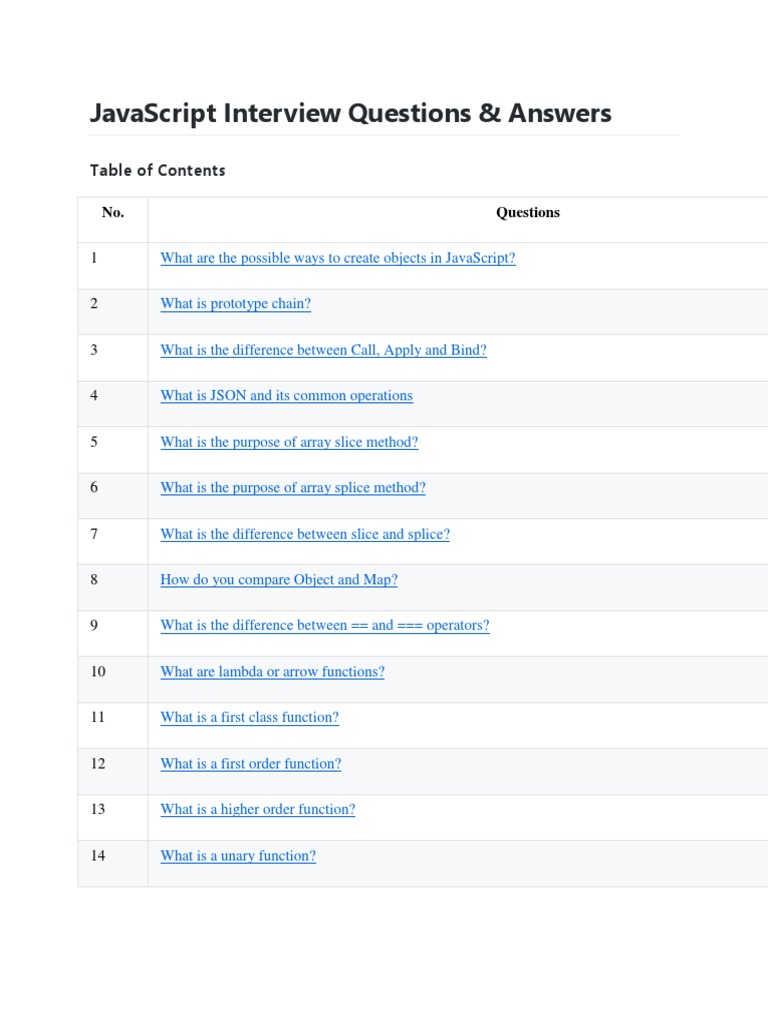Image resolution: width=768 pixels, height=1024 pixels.
Task: Click the row number 14 cell
Action: 98,856
